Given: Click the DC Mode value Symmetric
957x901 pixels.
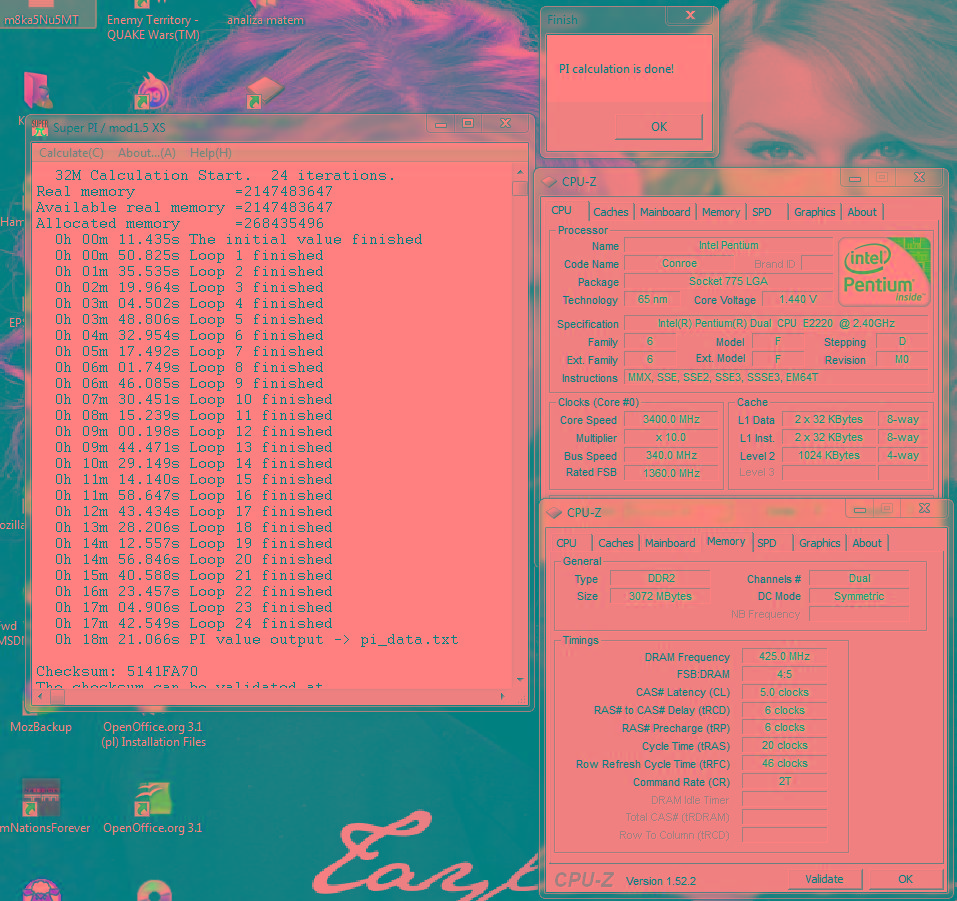Looking at the screenshot, I should 859,596.
